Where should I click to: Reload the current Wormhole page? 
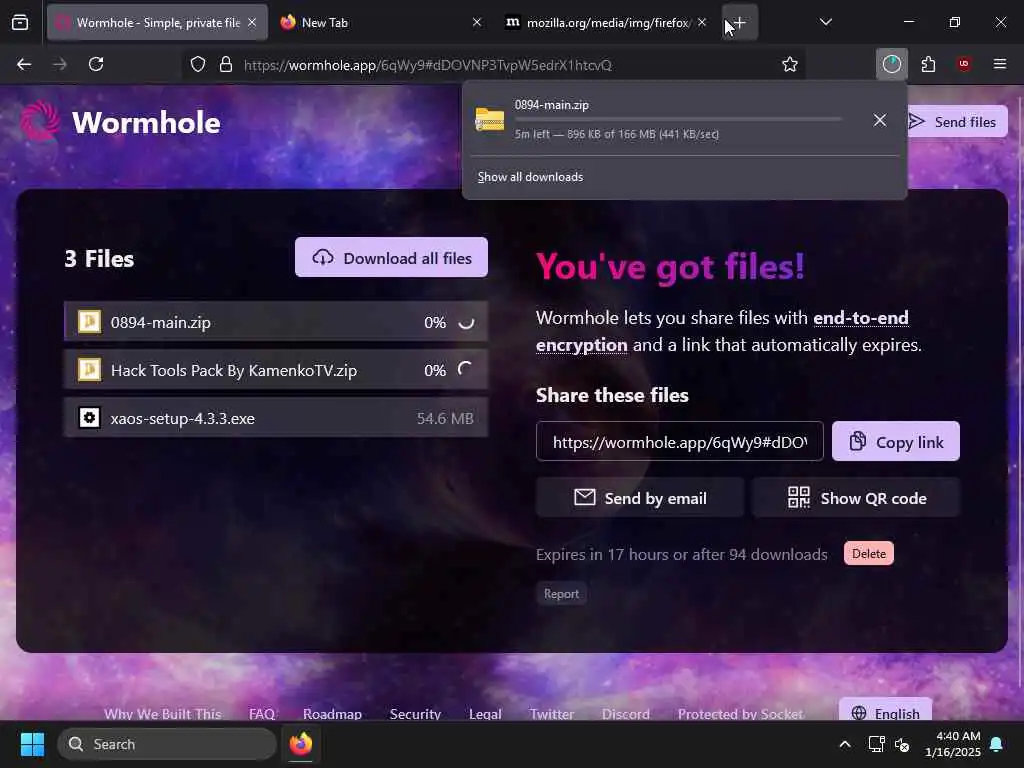coord(96,64)
